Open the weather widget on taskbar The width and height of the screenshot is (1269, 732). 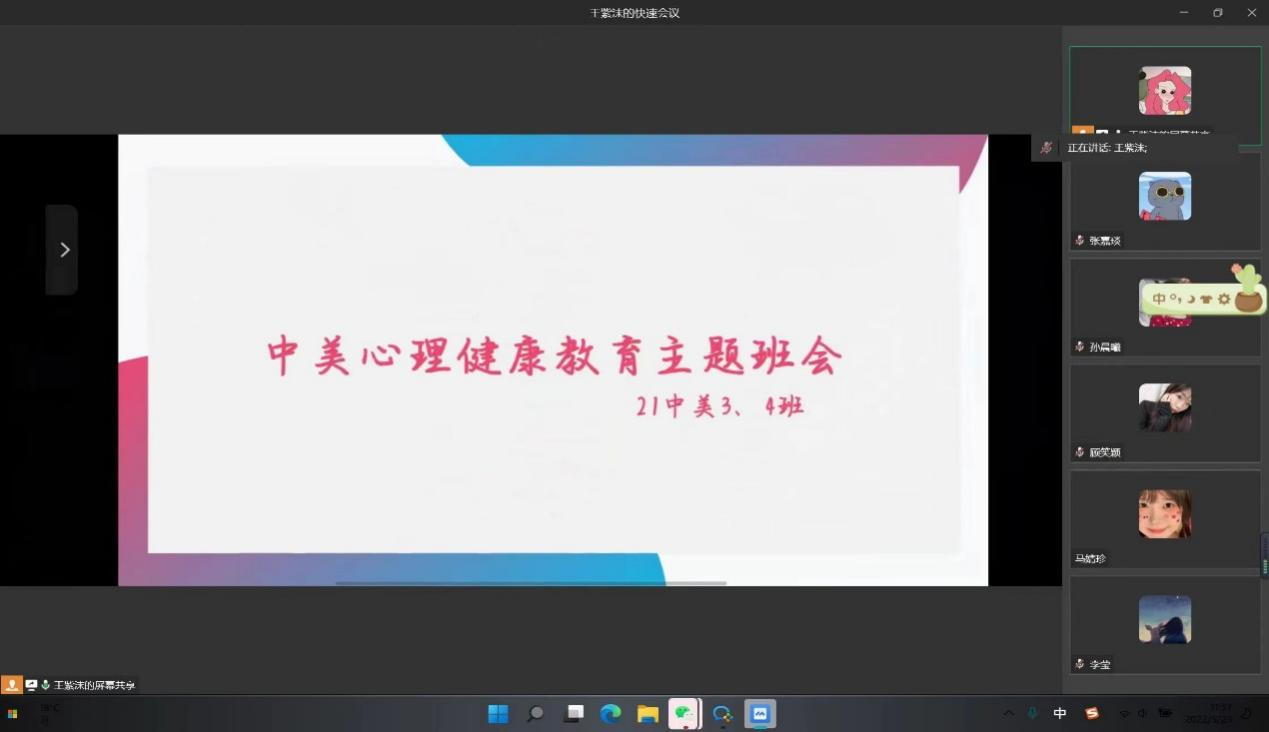[49, 714]
